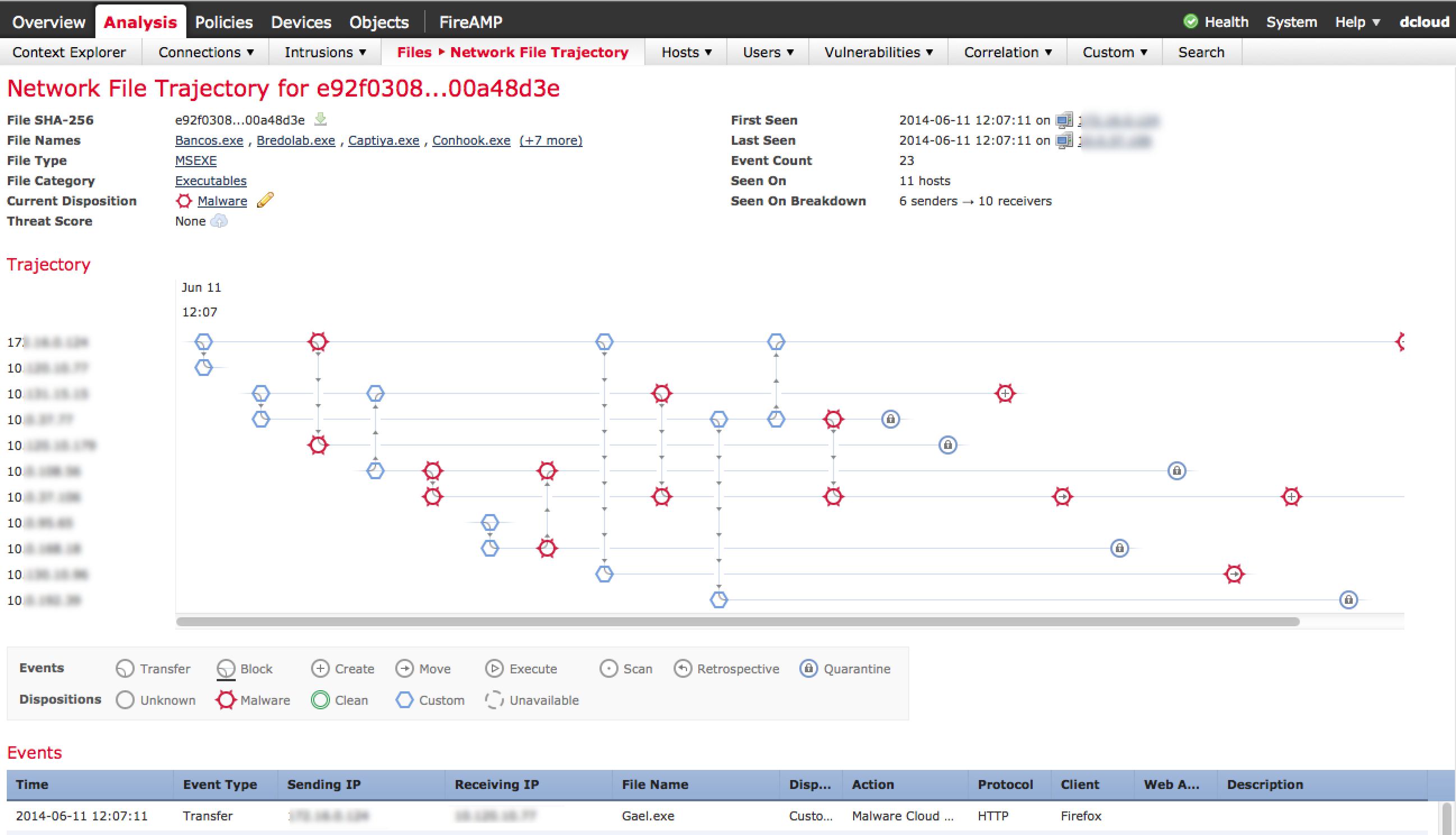1456x835 pixels.
Task: Click the green Health status icon
Action: [1191, 22]
